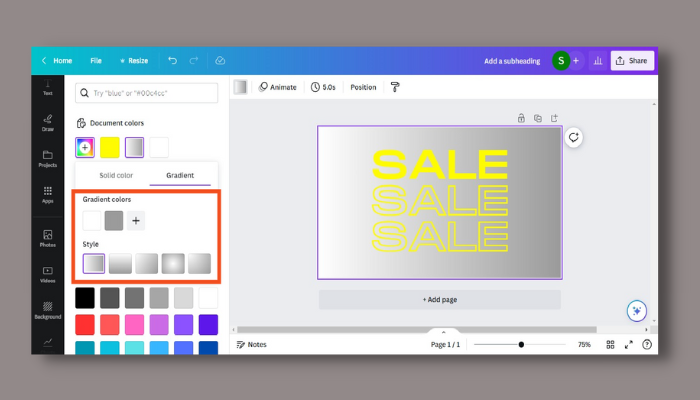Click the copy style paint roller icon
Image resolution: width=700 pixels, height=400 pixels.
[395, 87]
